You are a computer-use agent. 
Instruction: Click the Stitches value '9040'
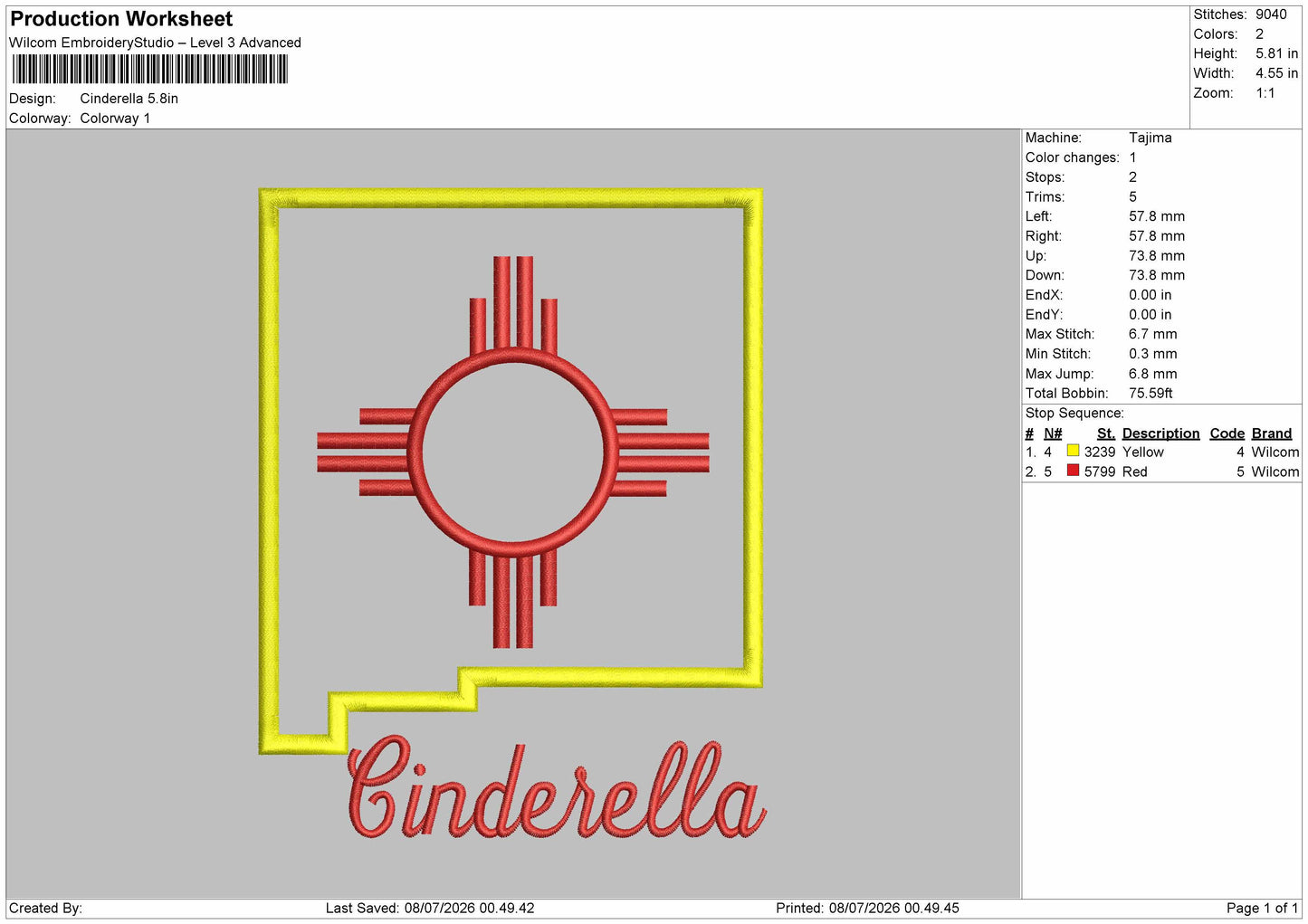[1271, 14]
